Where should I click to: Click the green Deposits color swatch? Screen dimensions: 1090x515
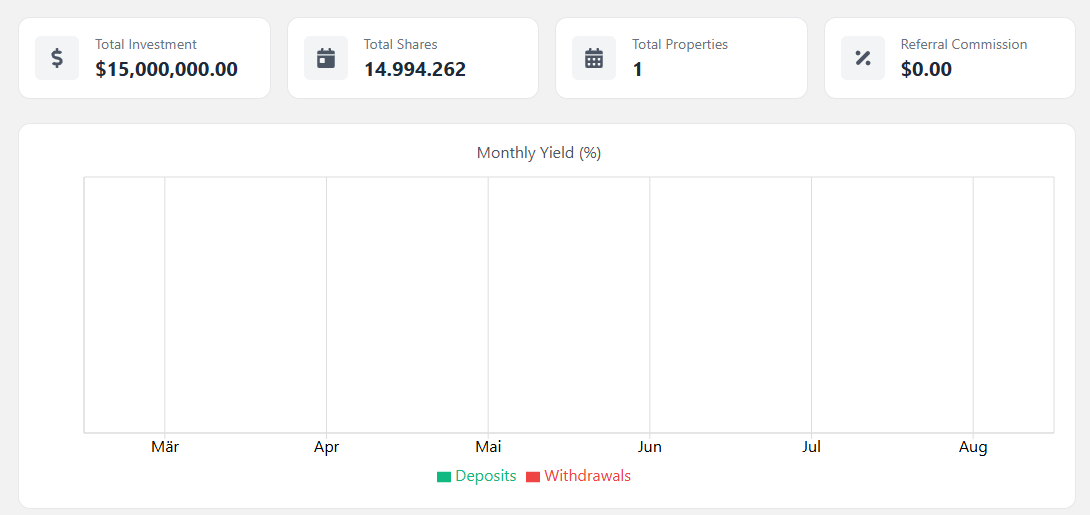[x=444, y=477]
